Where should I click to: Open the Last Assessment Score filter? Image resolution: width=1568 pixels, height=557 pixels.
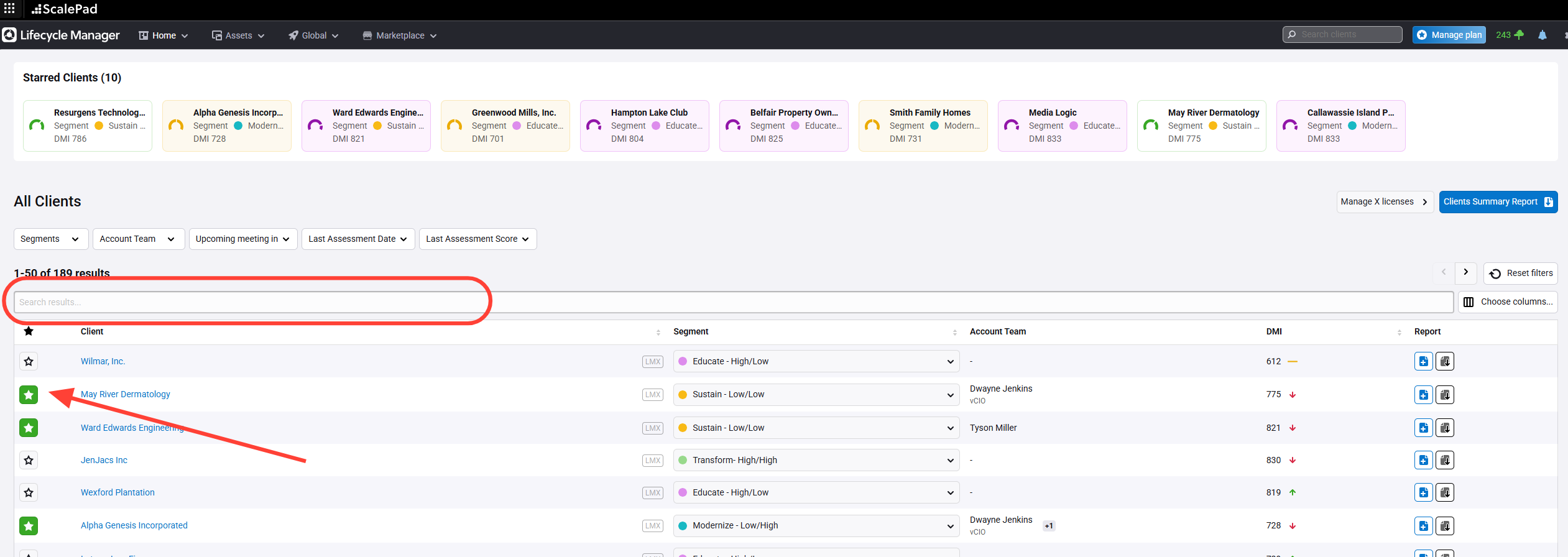click(477, 239)
